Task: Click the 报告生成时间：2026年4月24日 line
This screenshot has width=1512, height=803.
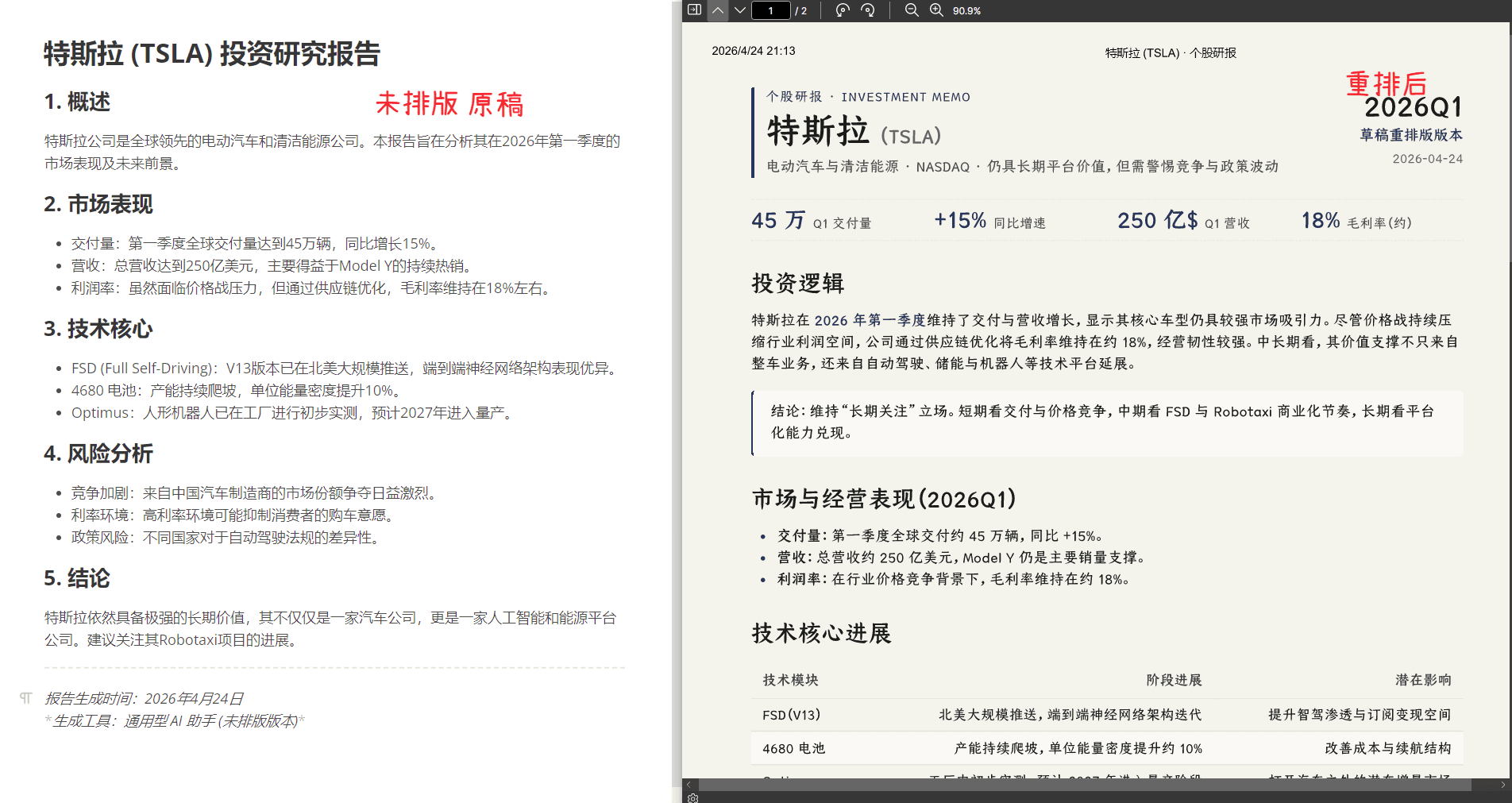Action: click(x=144, y=699)
